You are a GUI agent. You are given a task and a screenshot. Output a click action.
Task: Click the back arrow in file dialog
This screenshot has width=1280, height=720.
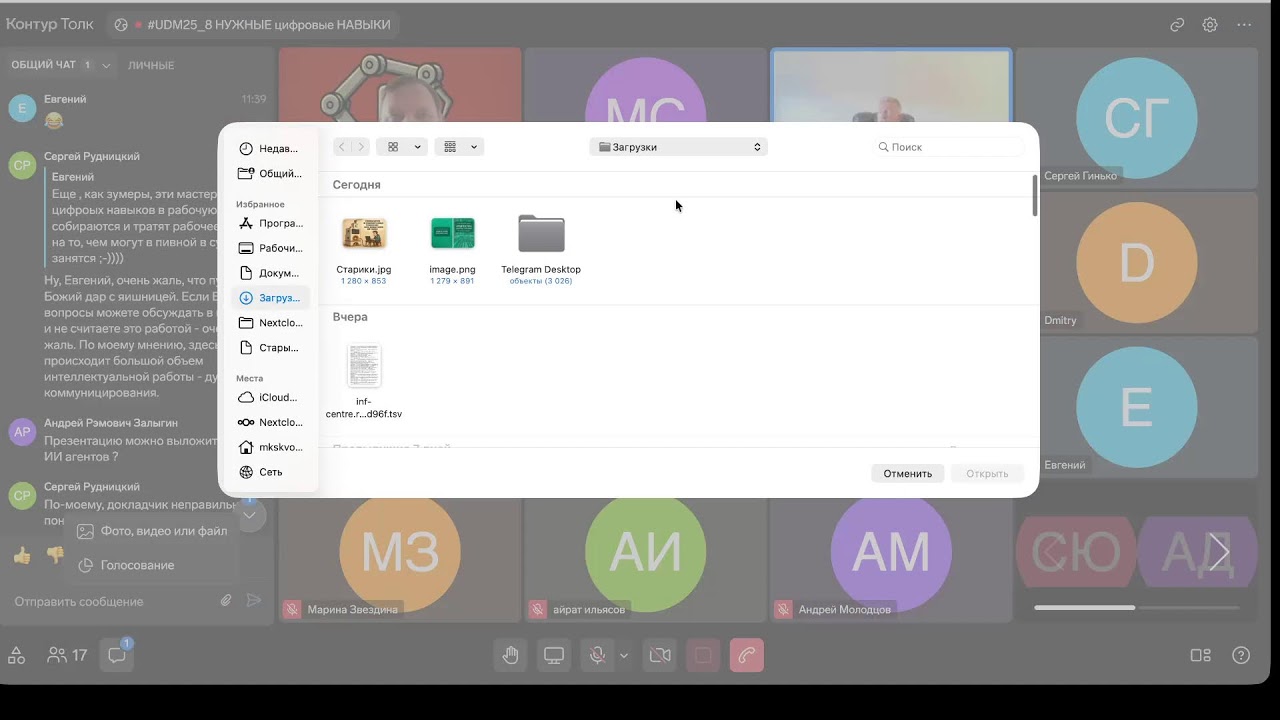[342, 147]
